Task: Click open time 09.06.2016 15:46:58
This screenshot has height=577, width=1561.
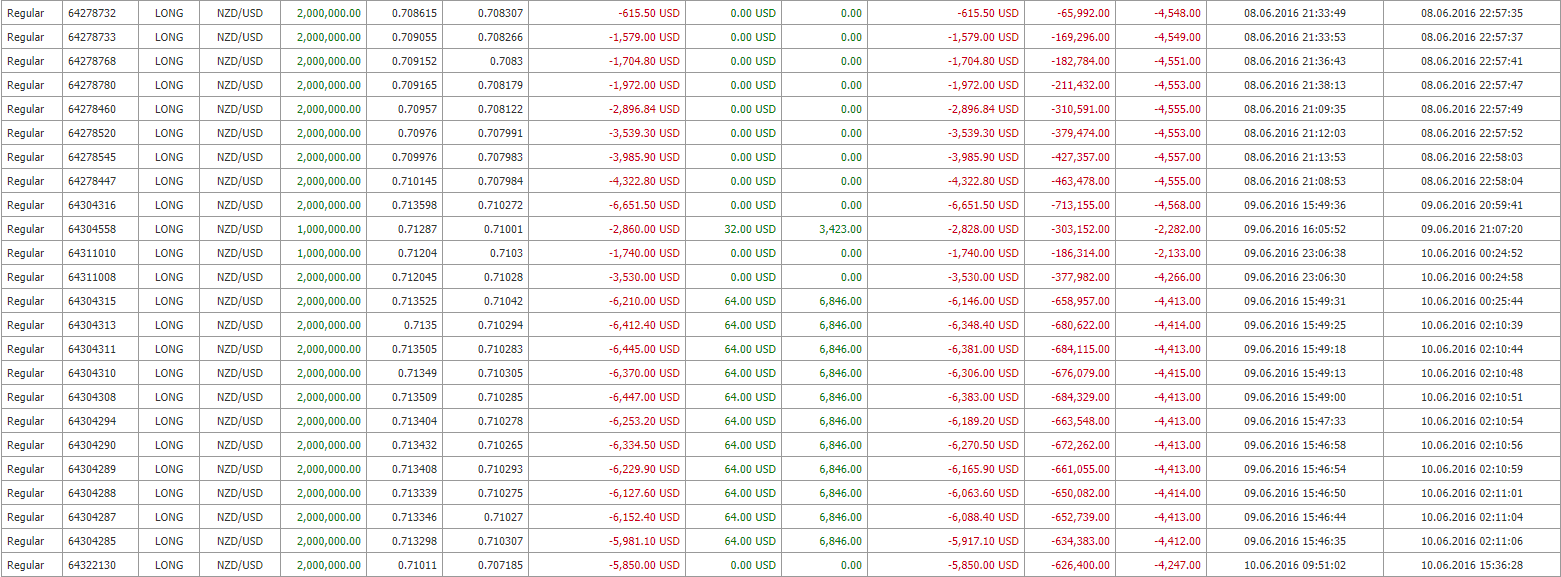Action: pos(1295,445)
